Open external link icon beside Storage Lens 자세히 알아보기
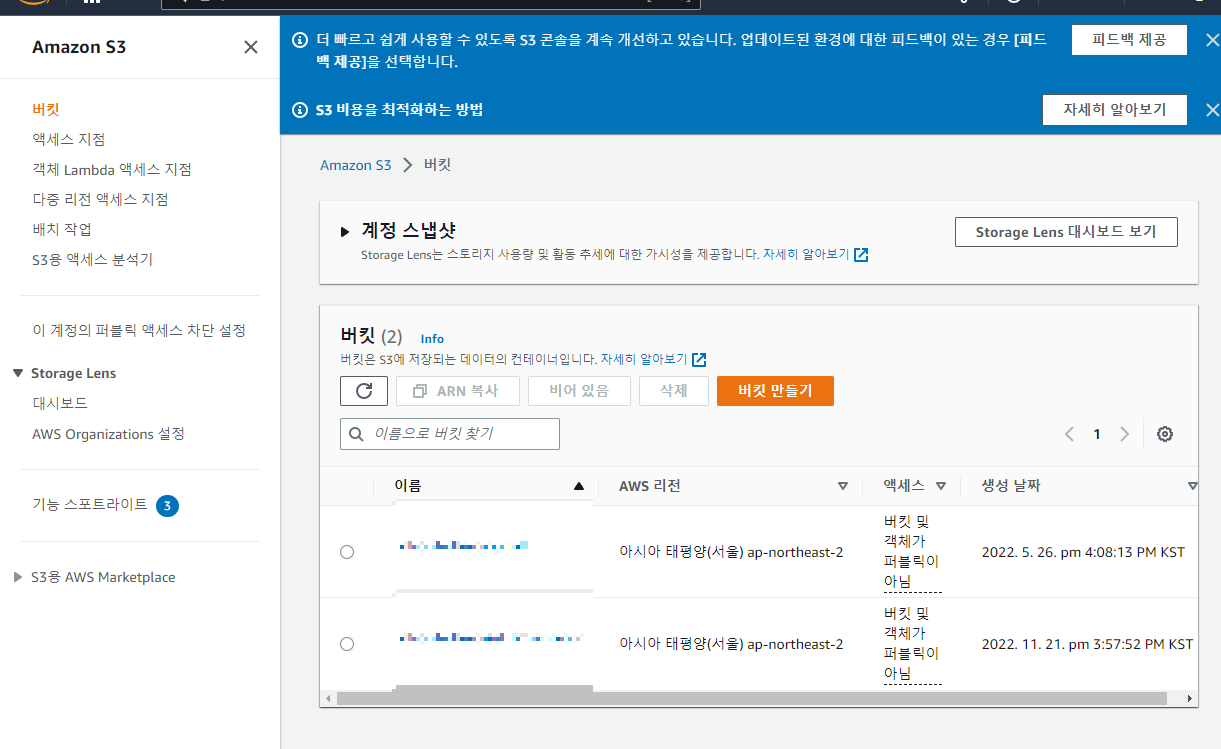1221x749 pixels. tap(861, 255)
